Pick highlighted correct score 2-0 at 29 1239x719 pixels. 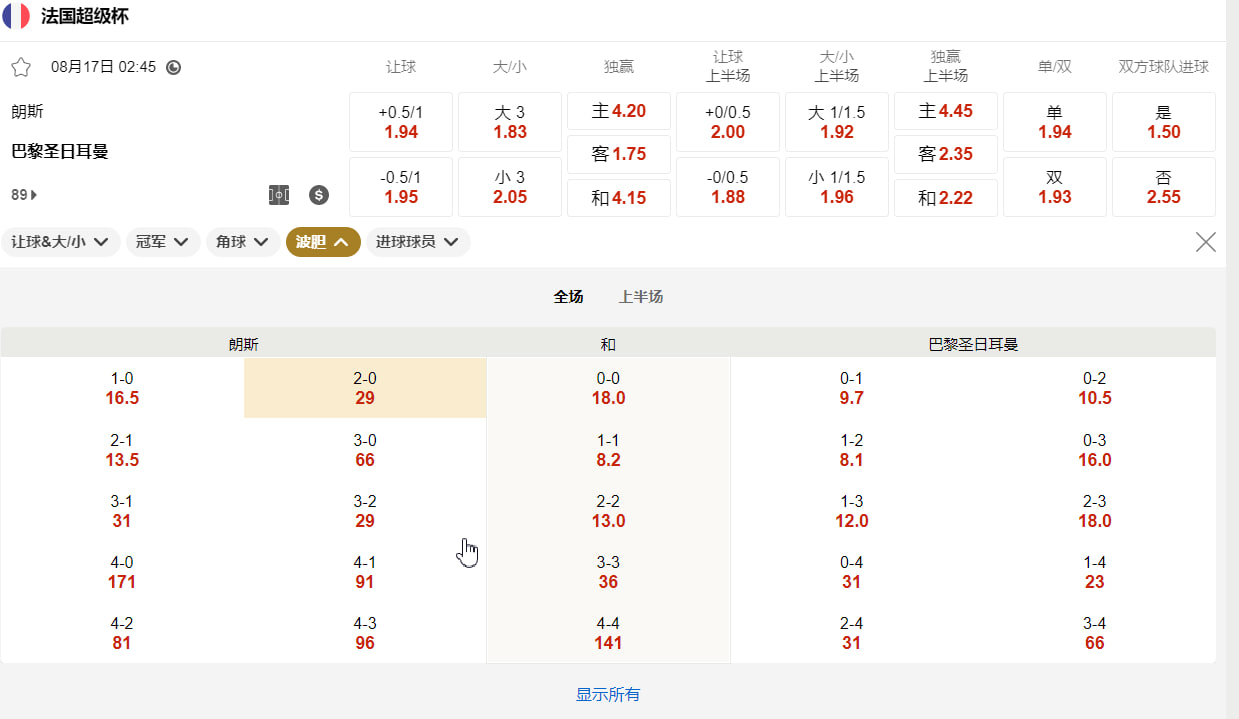[x=365, y=388]
